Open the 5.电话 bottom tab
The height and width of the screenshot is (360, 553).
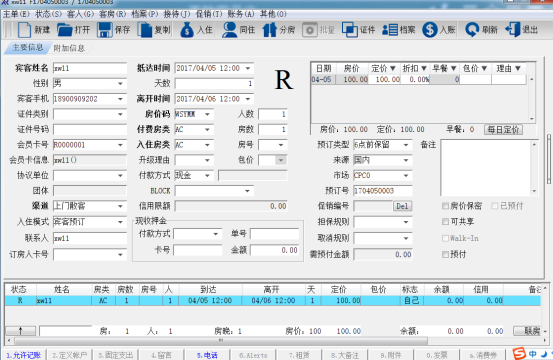click(x=207, y=355)
